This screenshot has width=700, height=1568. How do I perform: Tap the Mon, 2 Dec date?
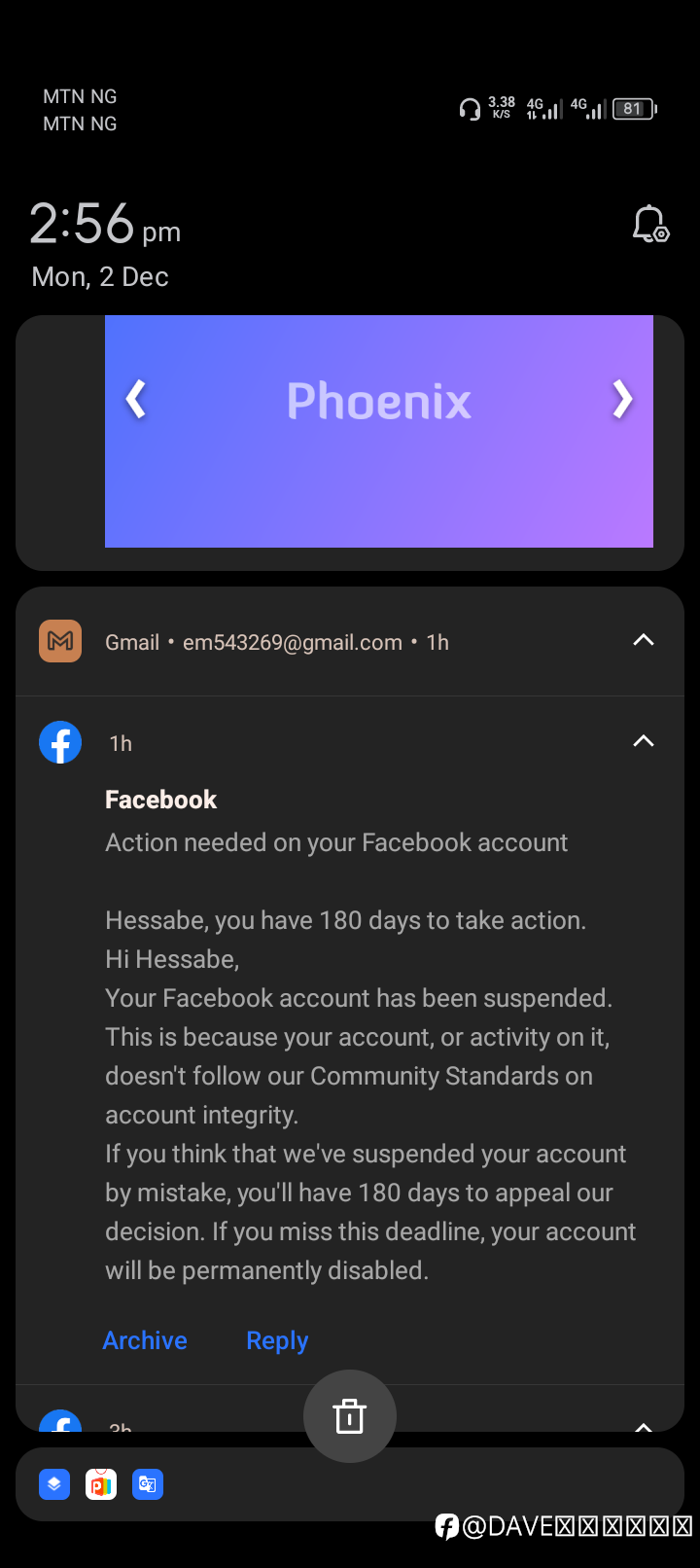pyautogui.click(x=100, y=277)
